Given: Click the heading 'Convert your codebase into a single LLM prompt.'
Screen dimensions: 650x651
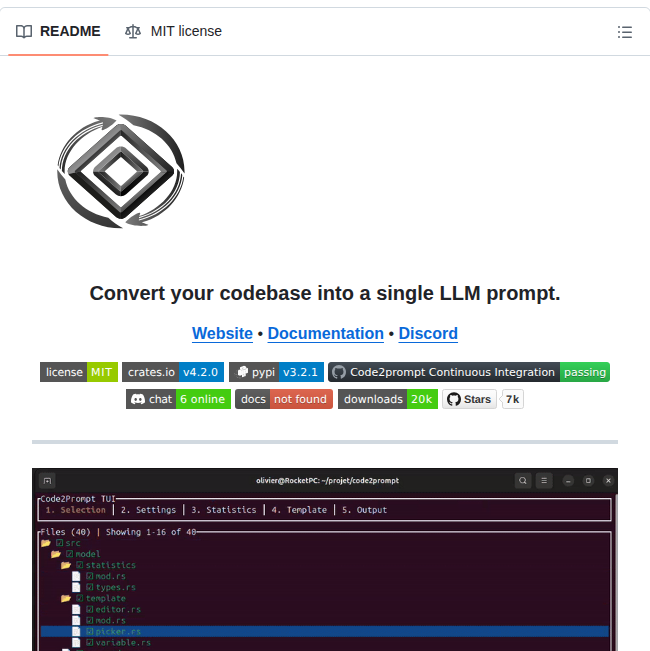Looking at the screenshot, I should coord(325,293).
